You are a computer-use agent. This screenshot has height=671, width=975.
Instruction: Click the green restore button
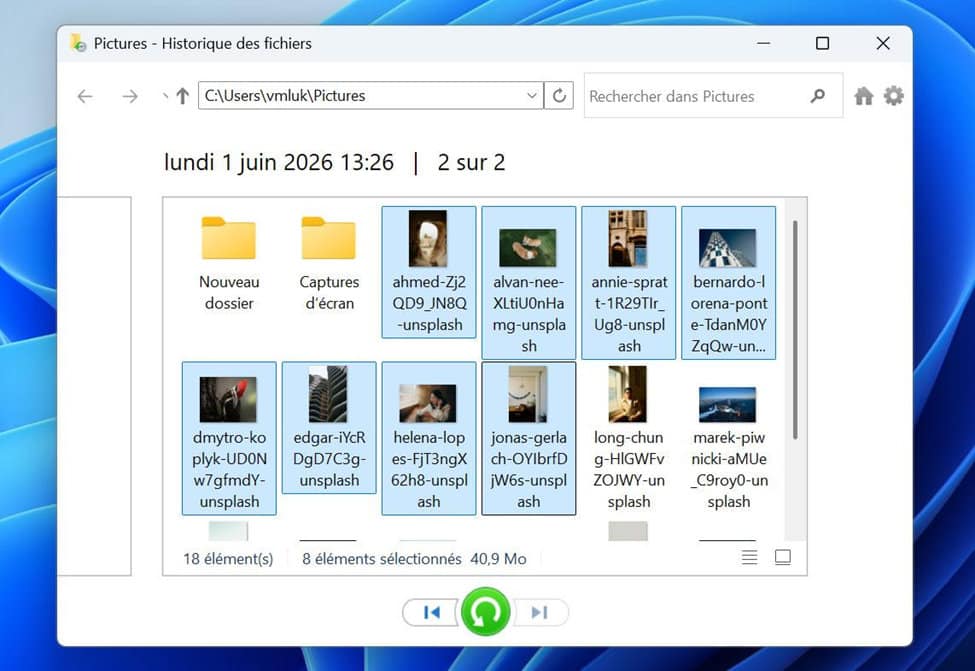coord(486,612)
